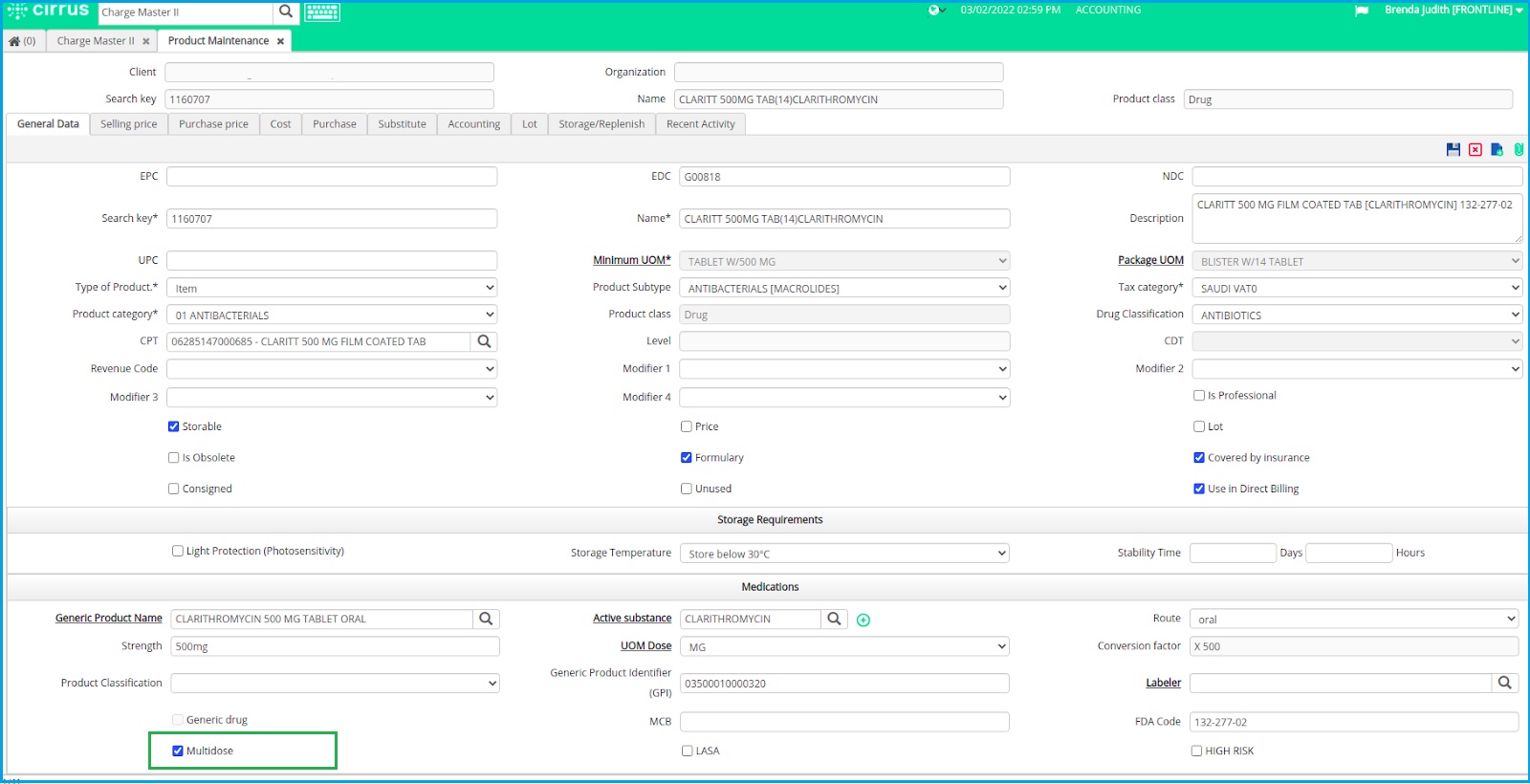The image size is (1530, 784).
Task: Click the green plus next to Active substance
Action: tap(863, 621)
